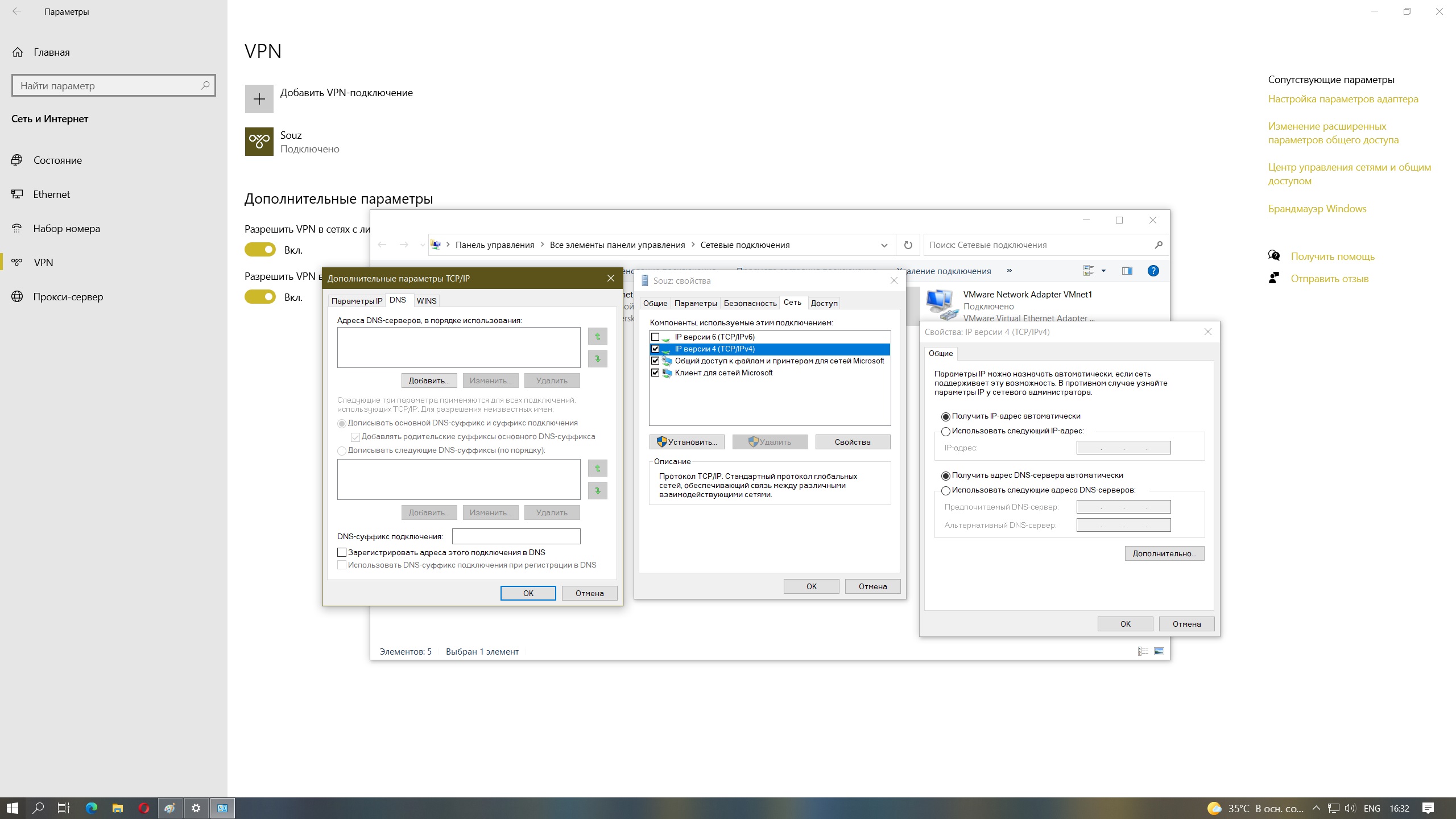Image resolution: width=1456 pixels, height=819 pixels.
Task: Launch Opera browser from the taskbar
Action: pos(143,808)
